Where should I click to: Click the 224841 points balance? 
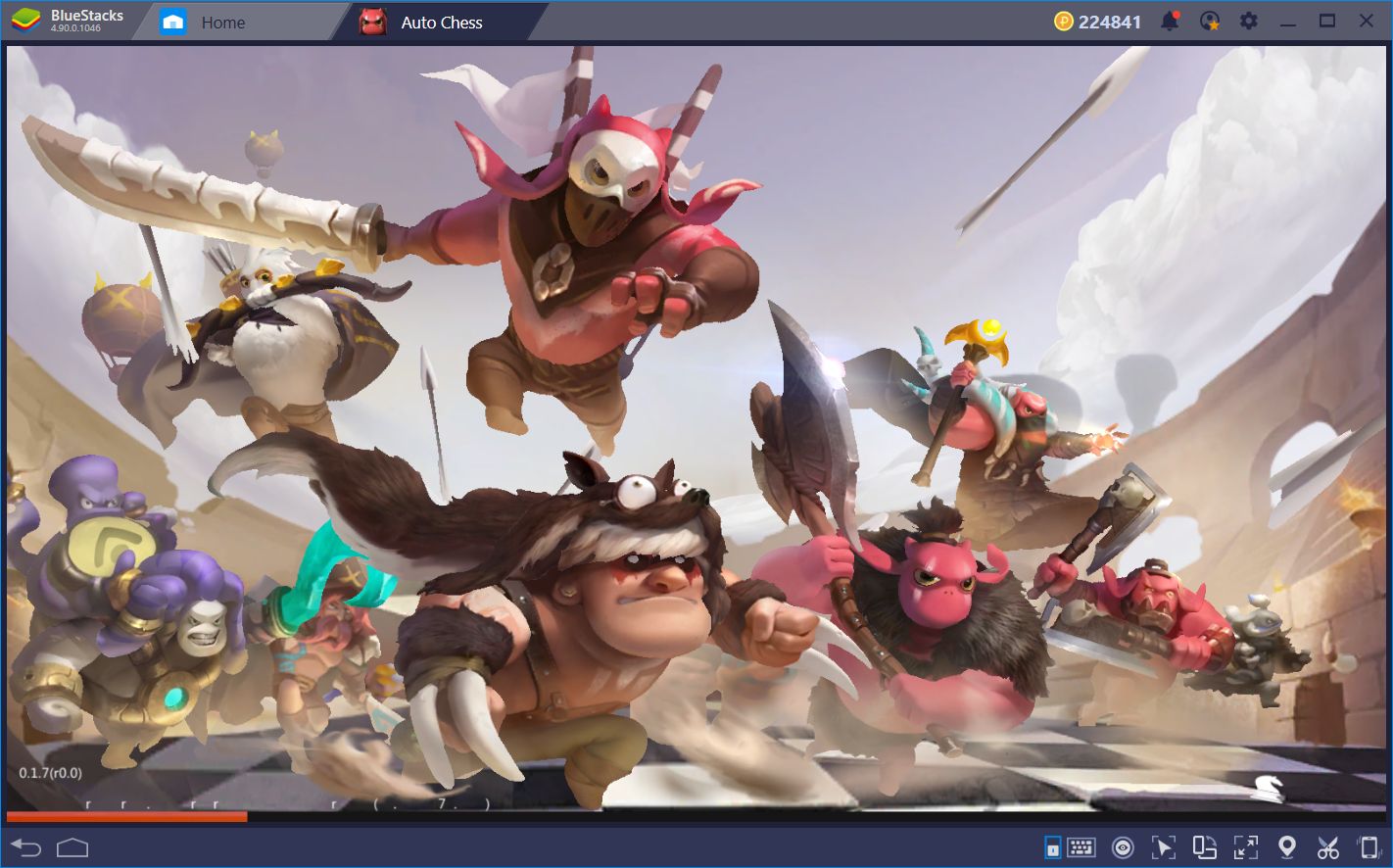pos(1109,22)
